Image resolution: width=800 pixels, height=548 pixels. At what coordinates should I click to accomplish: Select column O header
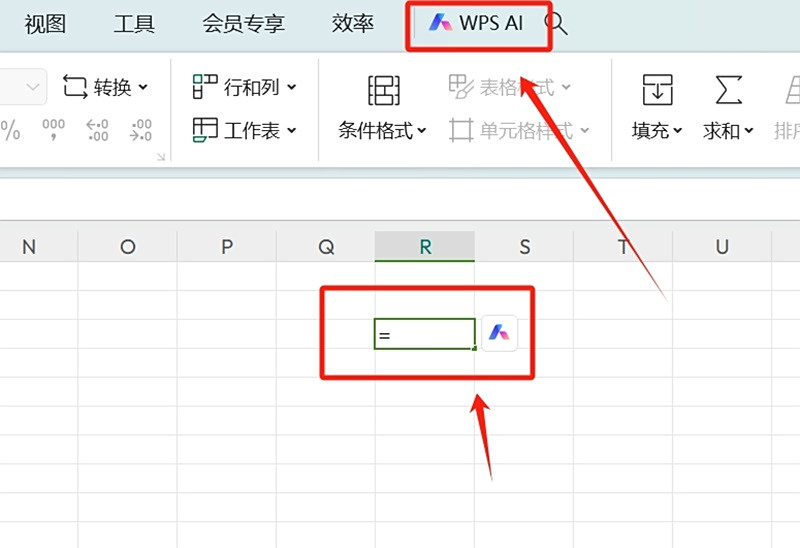pyautogui.click(x=128, y=247)
